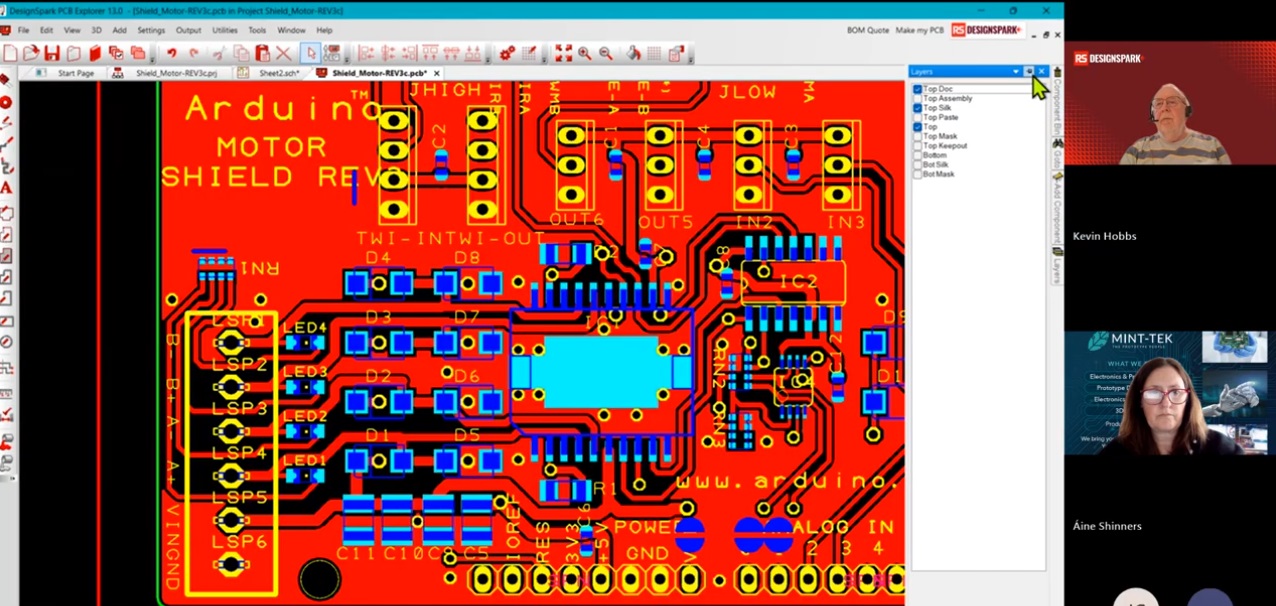Open the Window menu
This screenshot has height=606, width=1276.
click(x=291, y=30)
